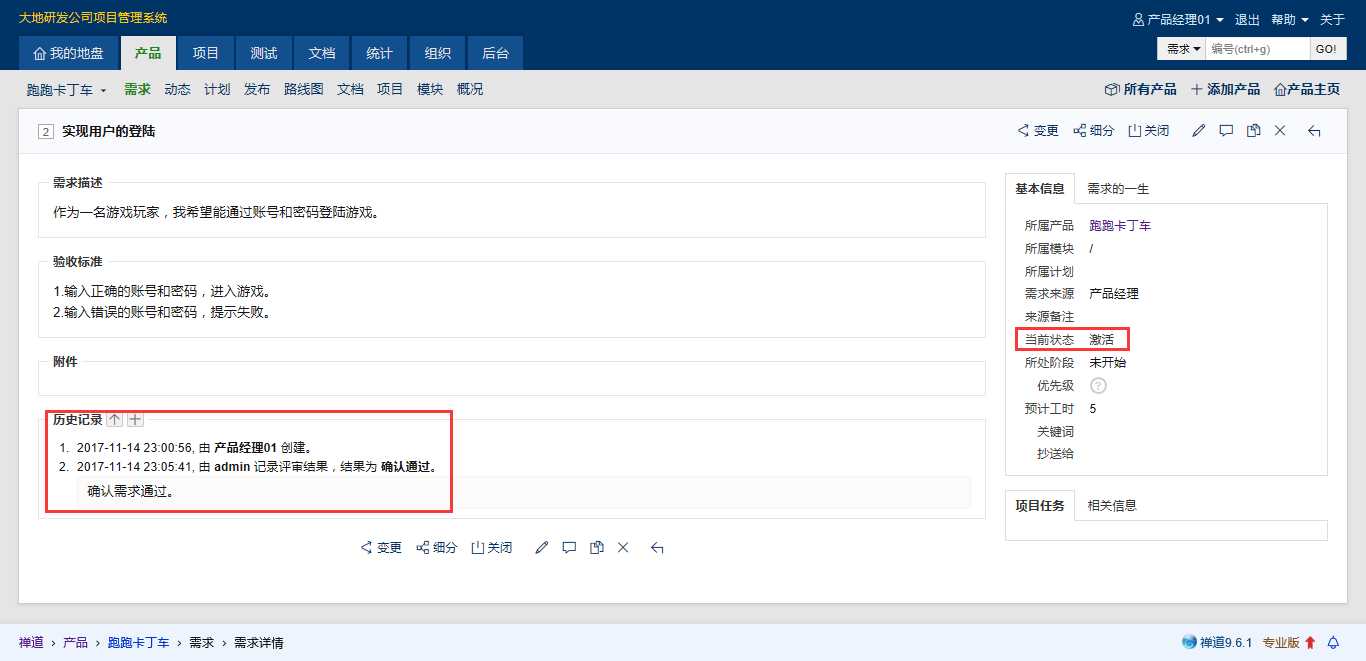Open the 发布 submenu item
The image size is (1366, 661).
(257, 89)
